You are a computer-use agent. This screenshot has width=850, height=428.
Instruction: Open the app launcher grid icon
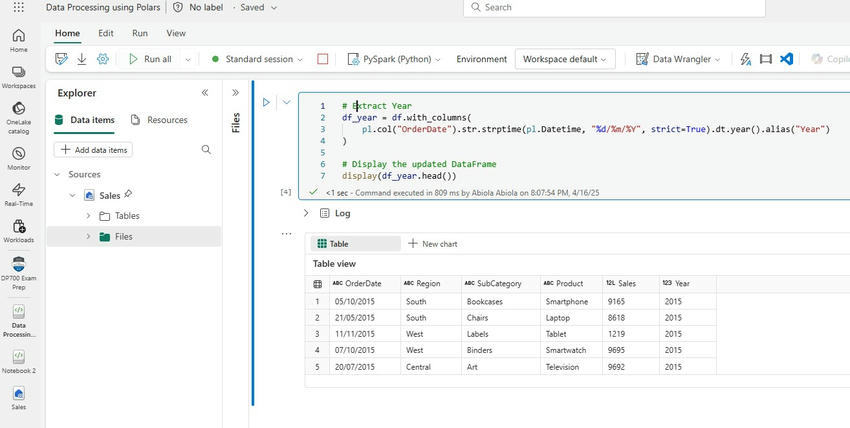pyautogui.click(x=18, y=8)
